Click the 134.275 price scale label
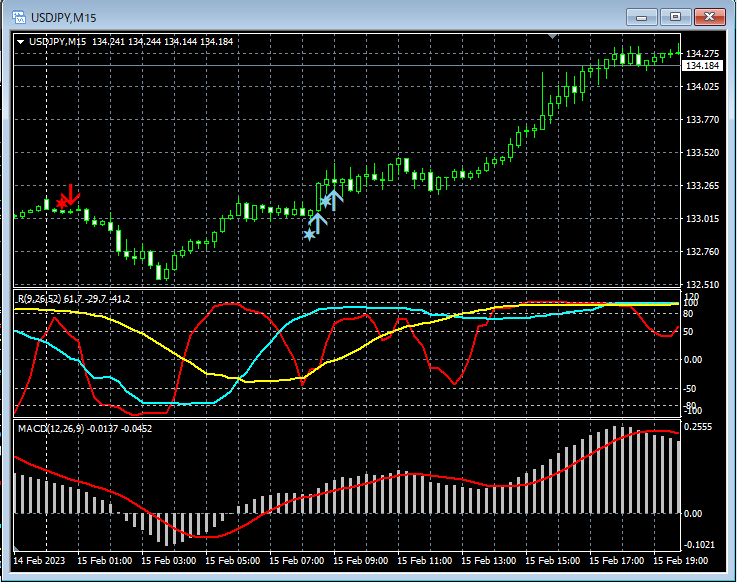Screen dimensions: 738x582 pos(702,53)
